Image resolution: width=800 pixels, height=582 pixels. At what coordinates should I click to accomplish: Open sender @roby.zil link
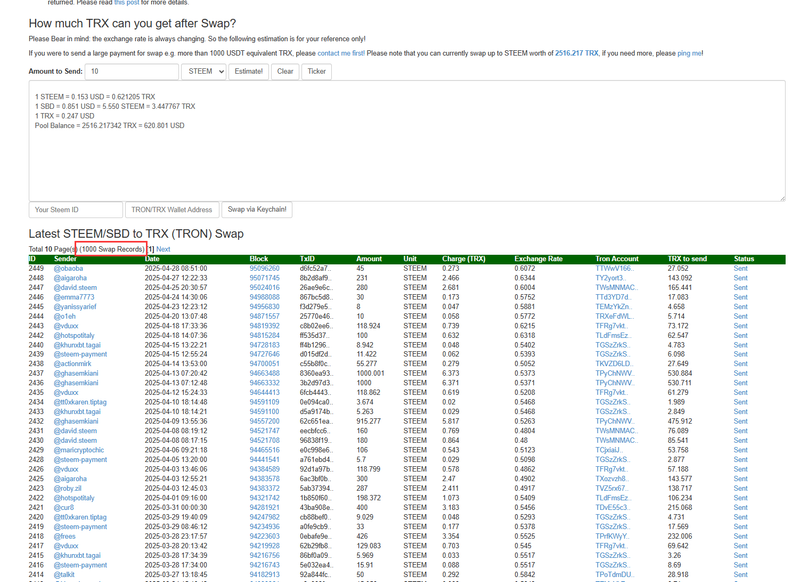67,488
